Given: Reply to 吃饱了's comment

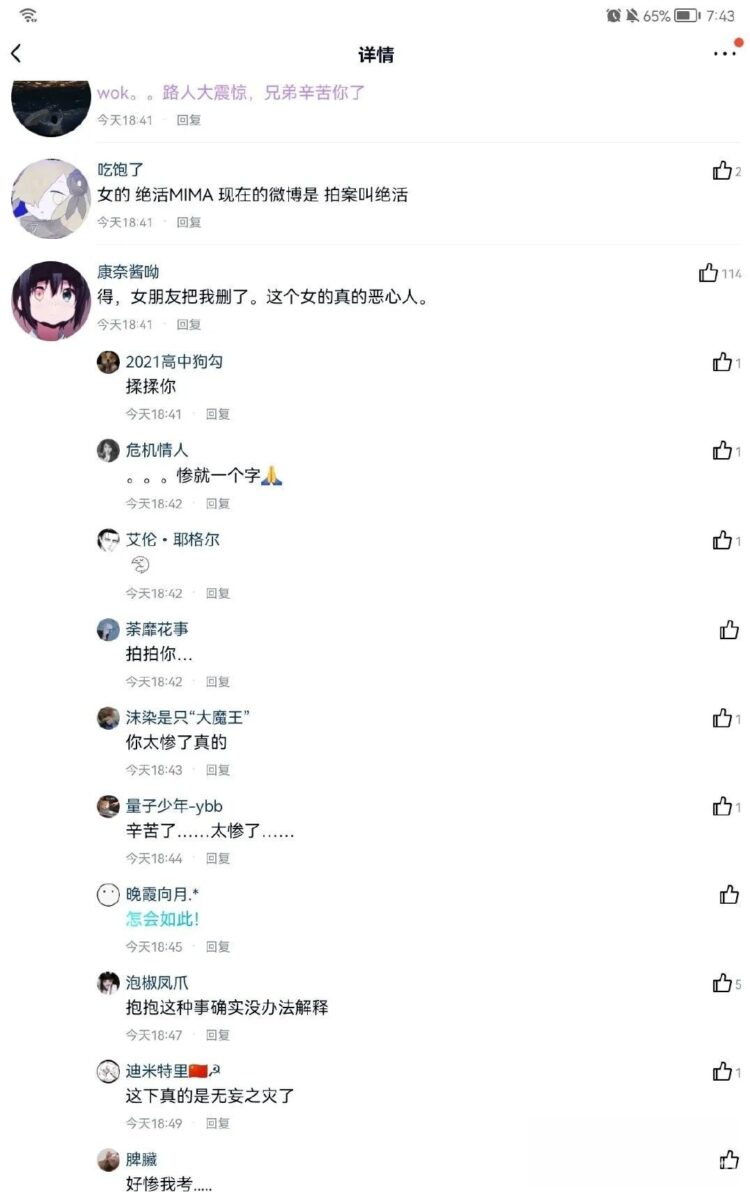Looking at the screenshot, I should 188,222.
